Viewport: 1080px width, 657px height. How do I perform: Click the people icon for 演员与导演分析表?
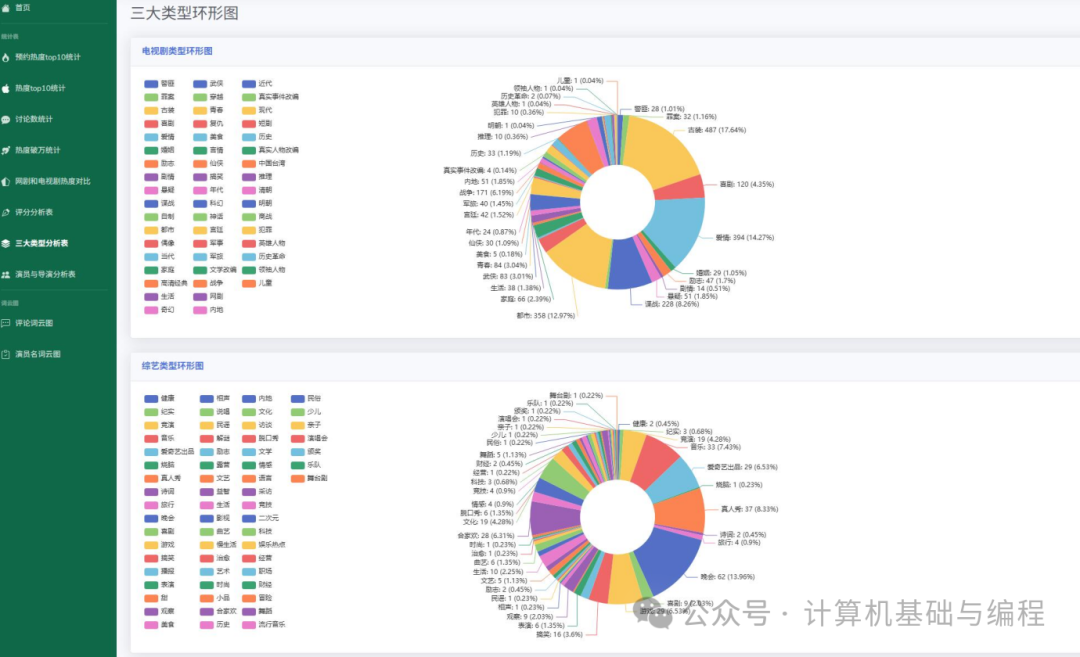tap(8, 272)
